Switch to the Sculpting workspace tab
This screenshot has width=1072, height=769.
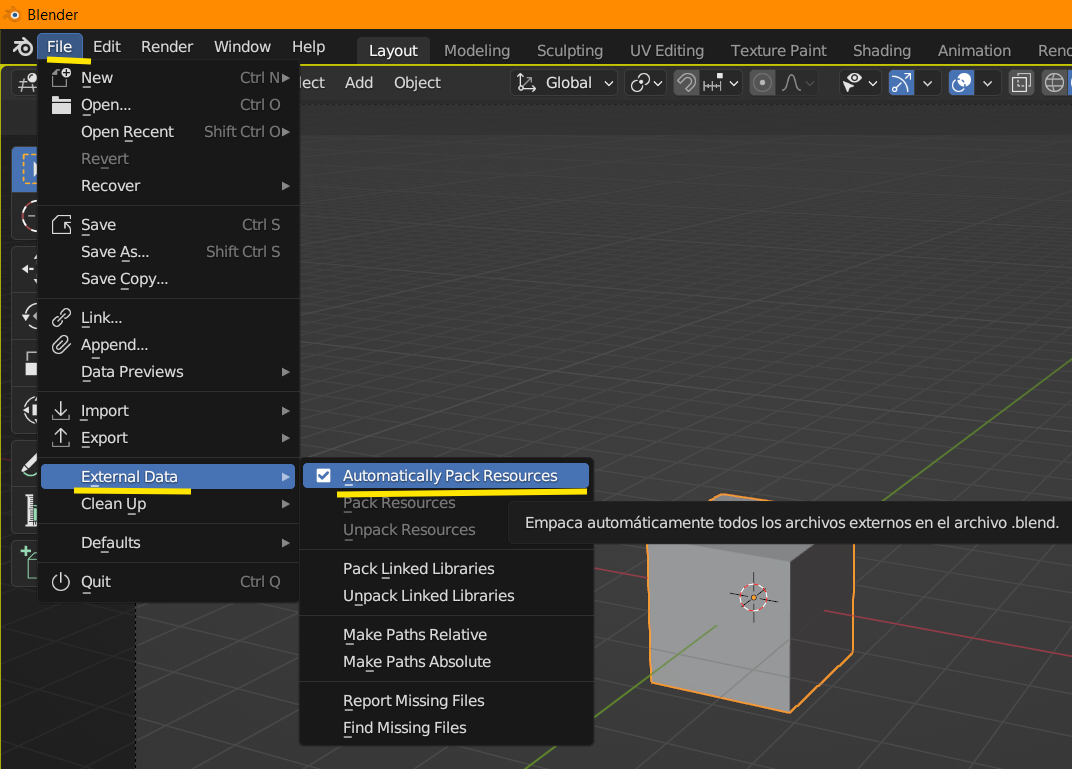[570, 51]
